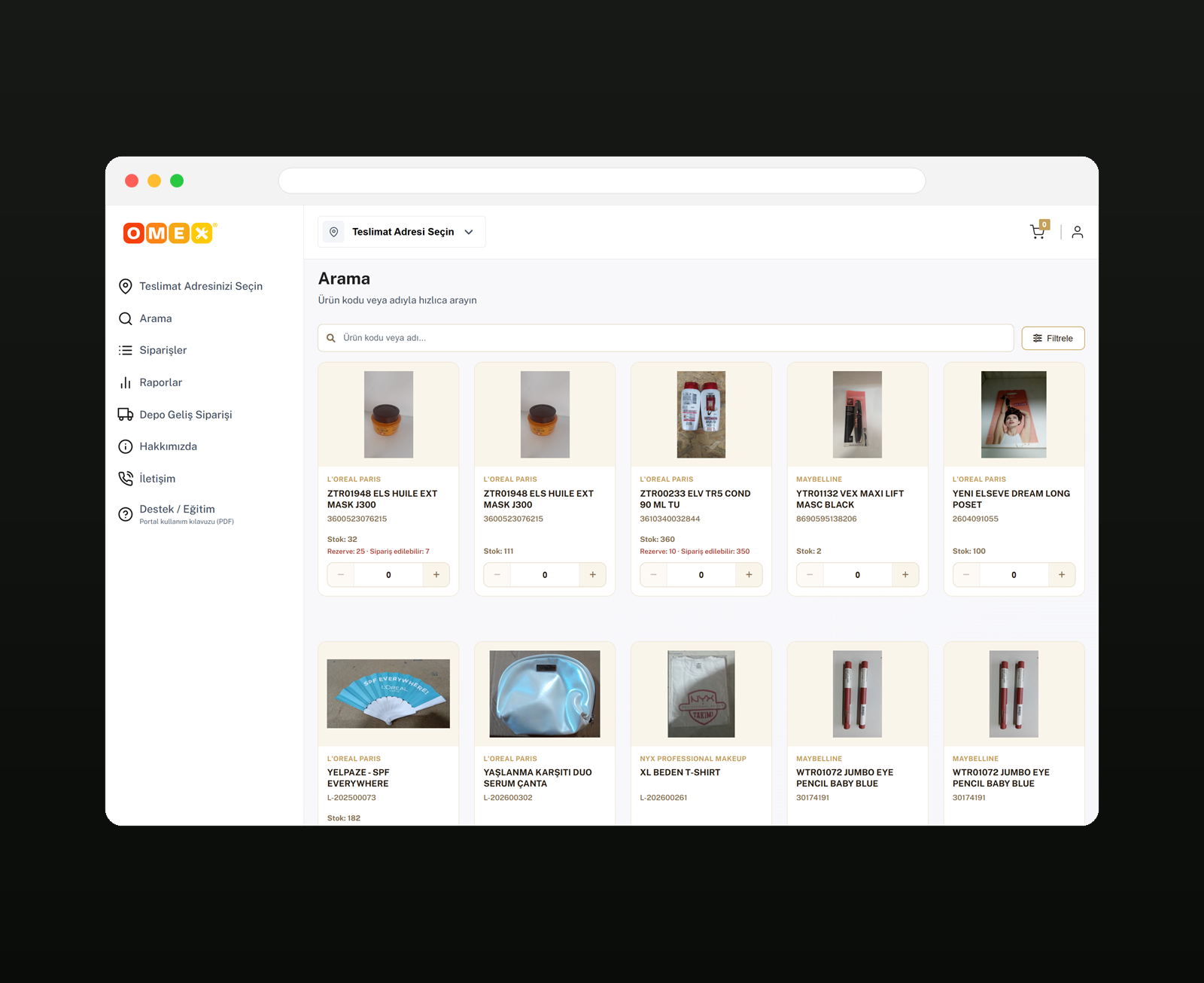Click the location pin icon beside Teslimat Adresinizi Seçin
This screenshot has height=983, width=1204.
click(x=126, y=286)
